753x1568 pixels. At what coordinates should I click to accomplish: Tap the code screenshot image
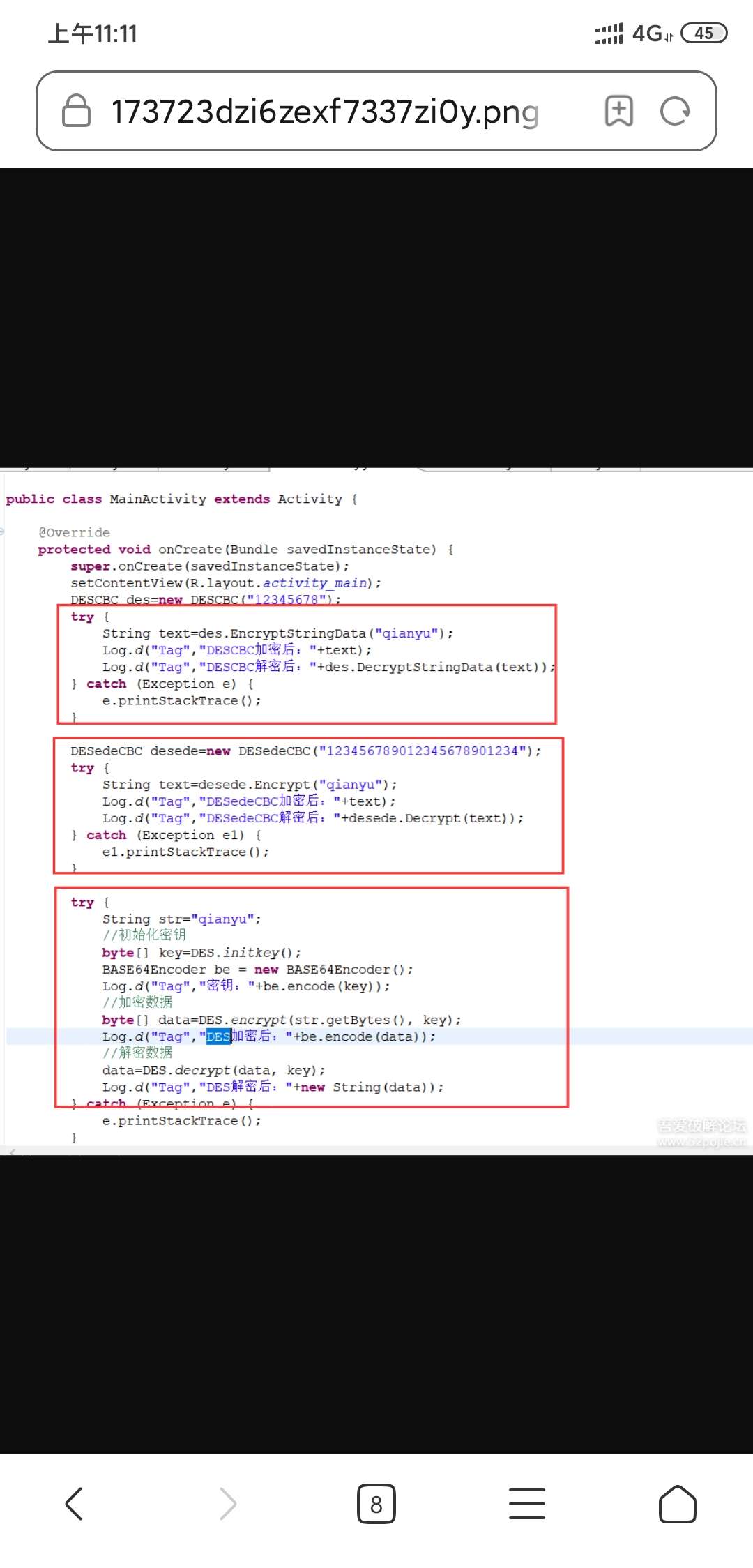point(376,811)
